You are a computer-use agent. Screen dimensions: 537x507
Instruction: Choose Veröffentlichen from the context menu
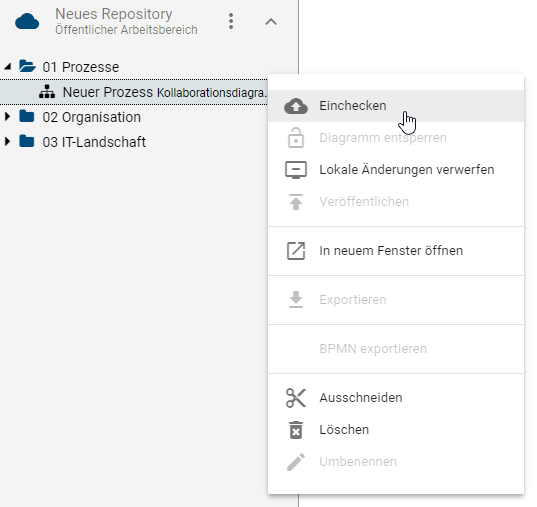point(396,201)
